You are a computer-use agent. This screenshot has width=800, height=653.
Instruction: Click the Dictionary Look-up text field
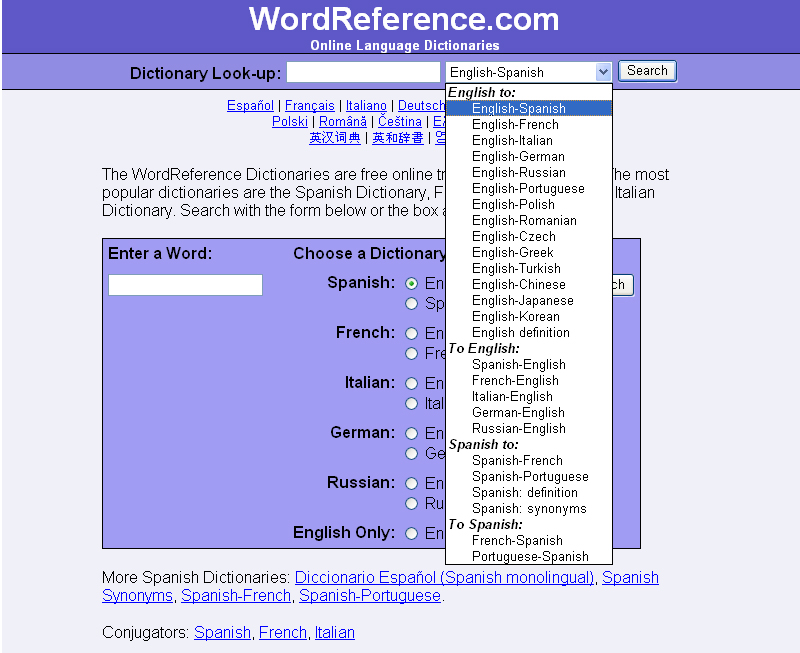pos(363,72)
